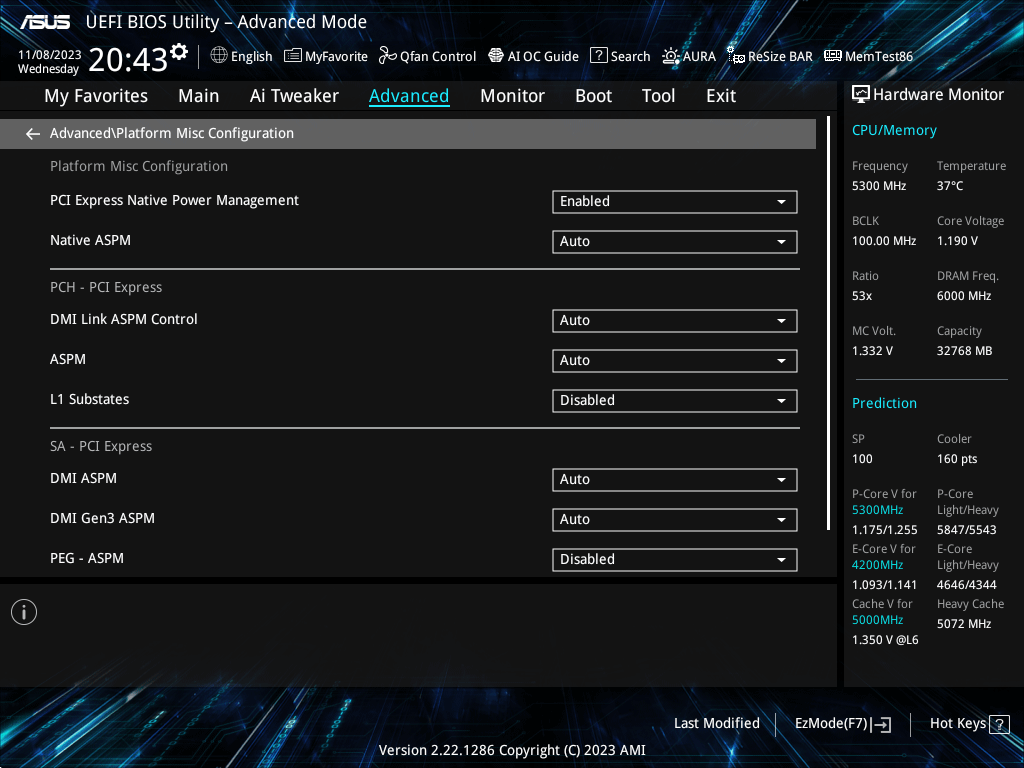
Task: Click the 32768 MB capacity value
Action: 965,351
